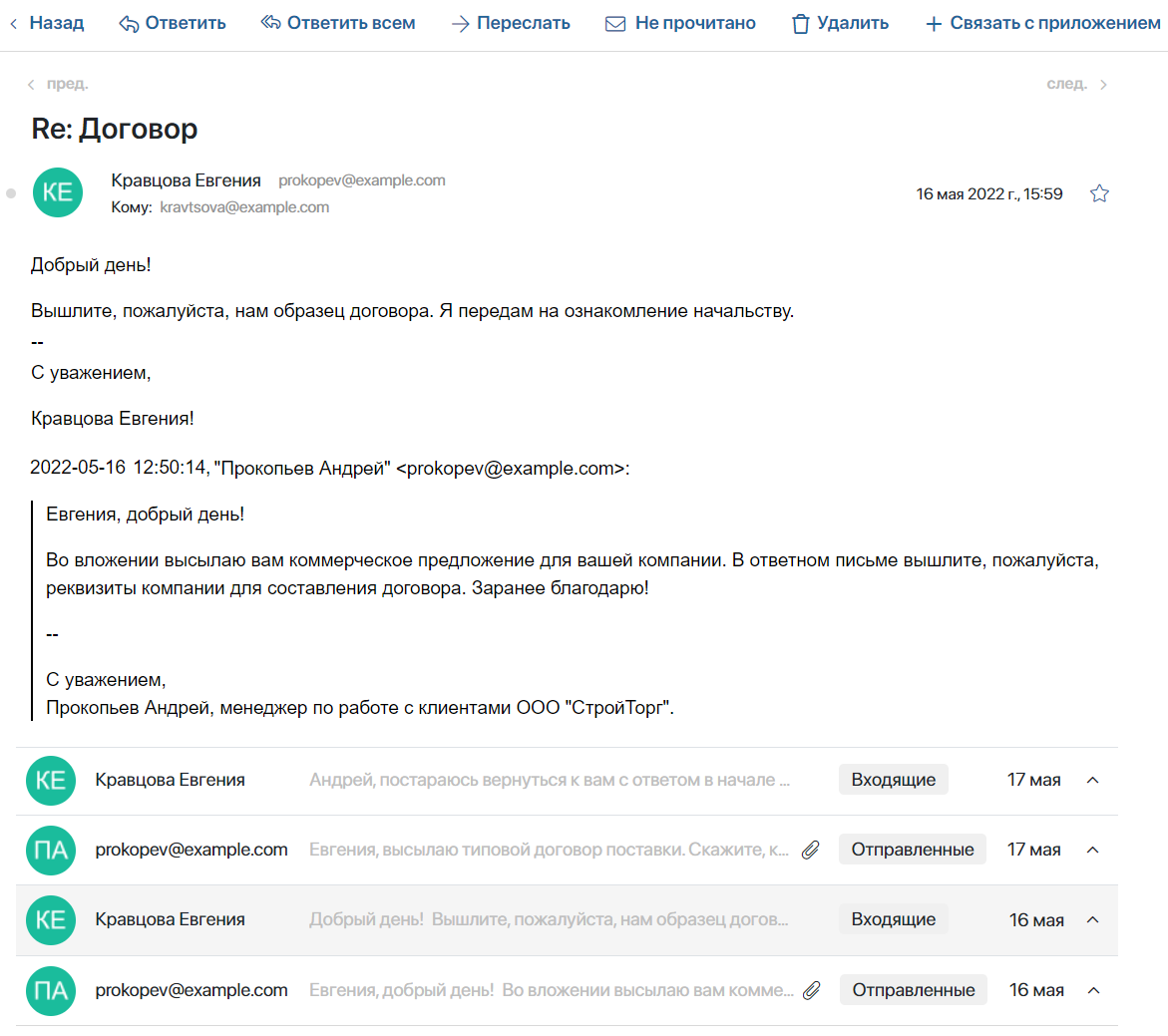Click the plus icon of Связать с приложением

pos(934,25)
